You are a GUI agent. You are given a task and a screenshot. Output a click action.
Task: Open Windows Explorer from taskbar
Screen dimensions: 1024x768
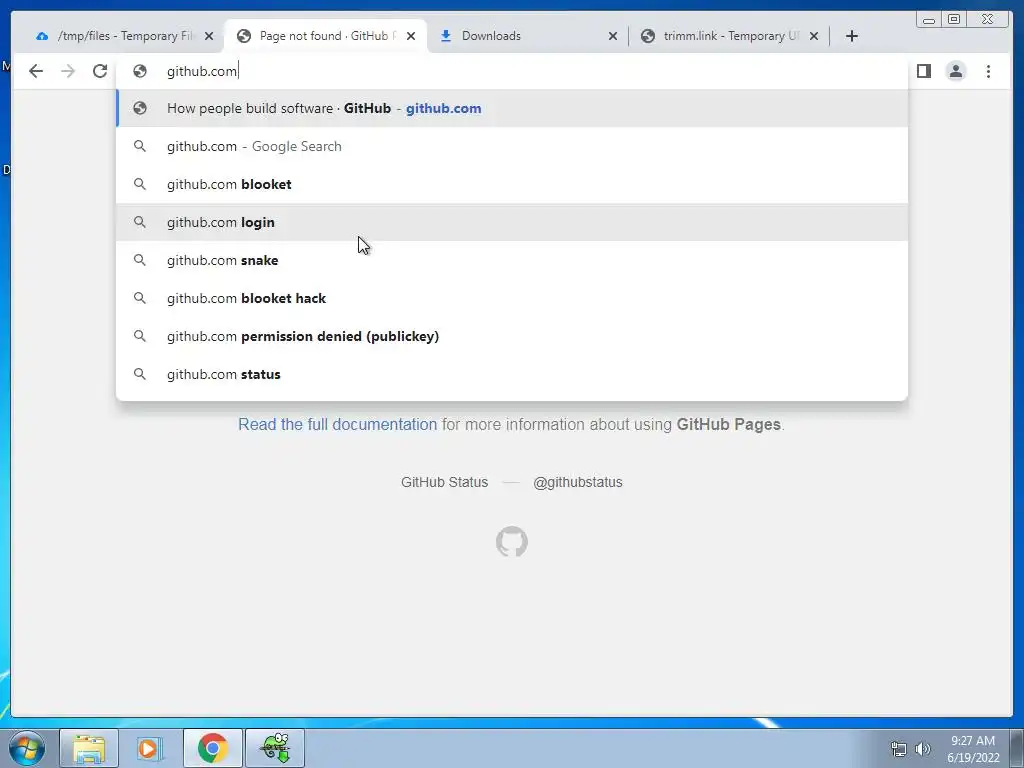tap(89, 748)
